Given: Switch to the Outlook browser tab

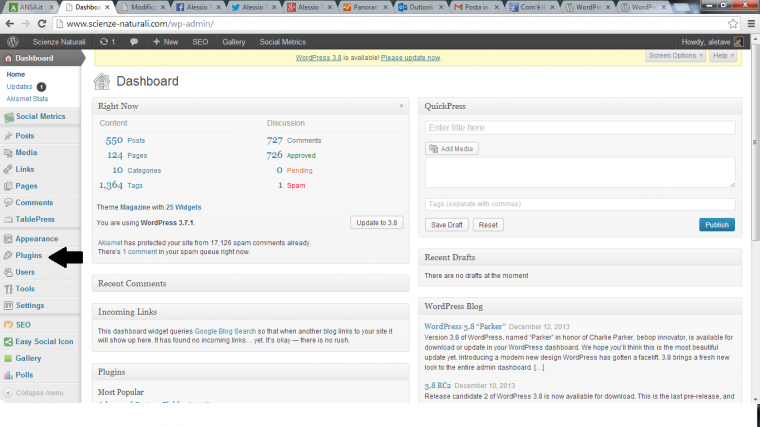Looking at the screenshot, I should 421,7.
